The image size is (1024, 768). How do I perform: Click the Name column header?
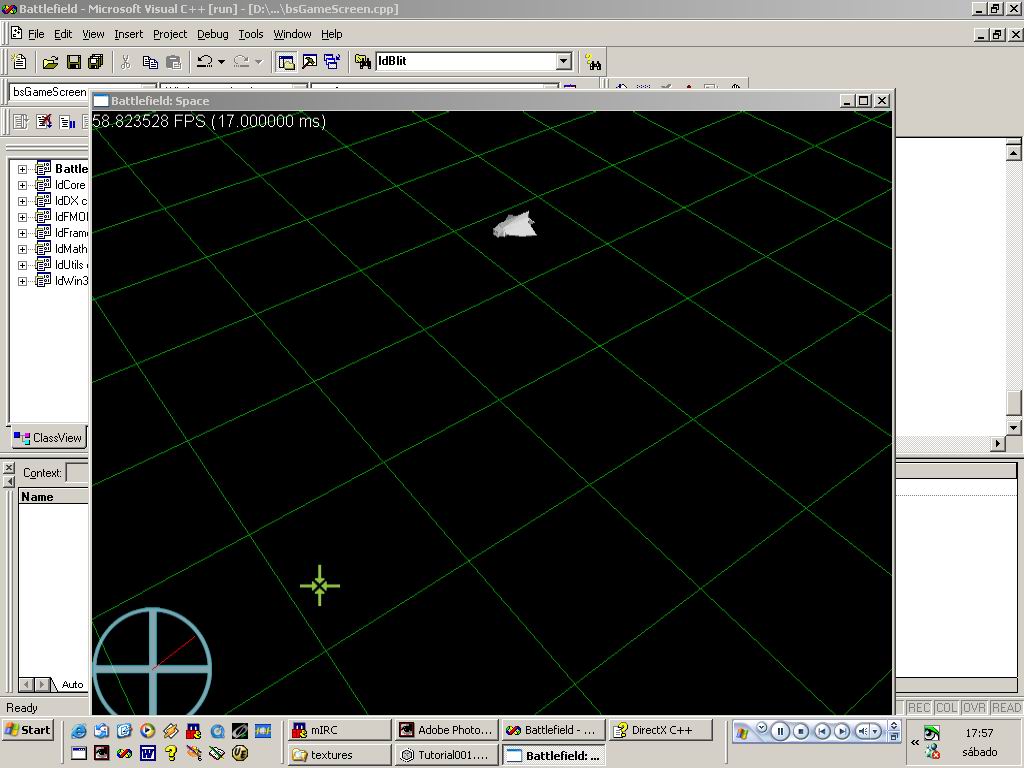tap(53, 496)
